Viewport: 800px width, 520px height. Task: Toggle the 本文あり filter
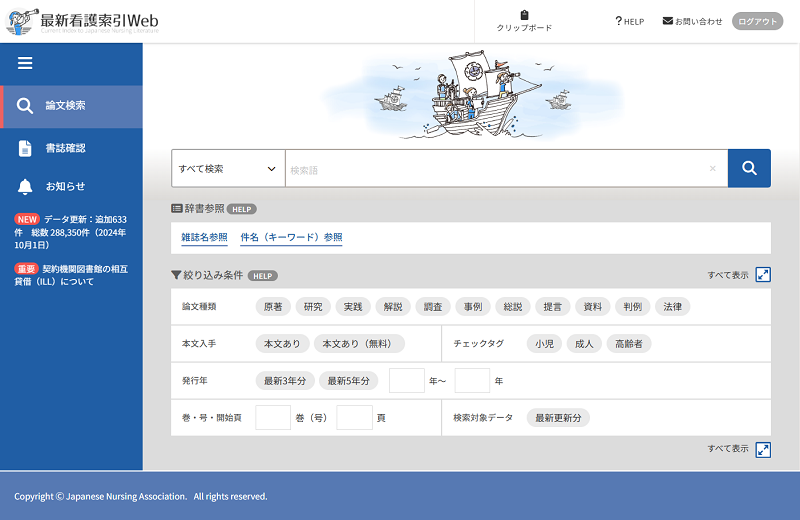click(x=282, y=344)
